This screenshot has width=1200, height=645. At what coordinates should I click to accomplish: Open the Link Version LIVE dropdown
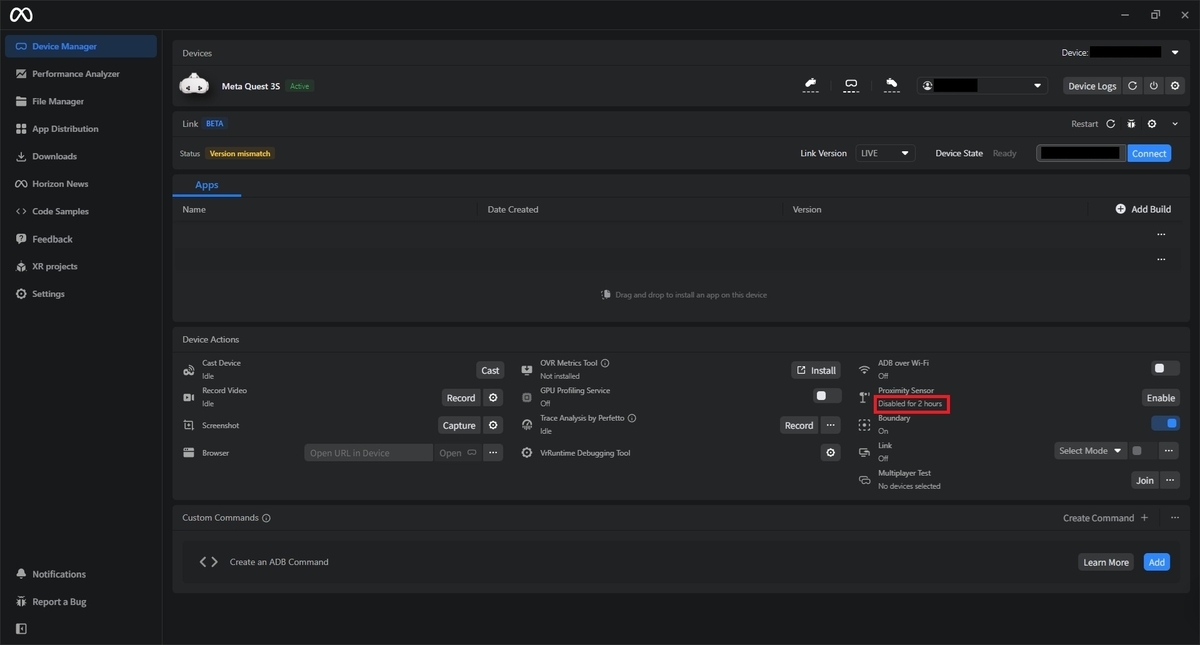[885, 153]
